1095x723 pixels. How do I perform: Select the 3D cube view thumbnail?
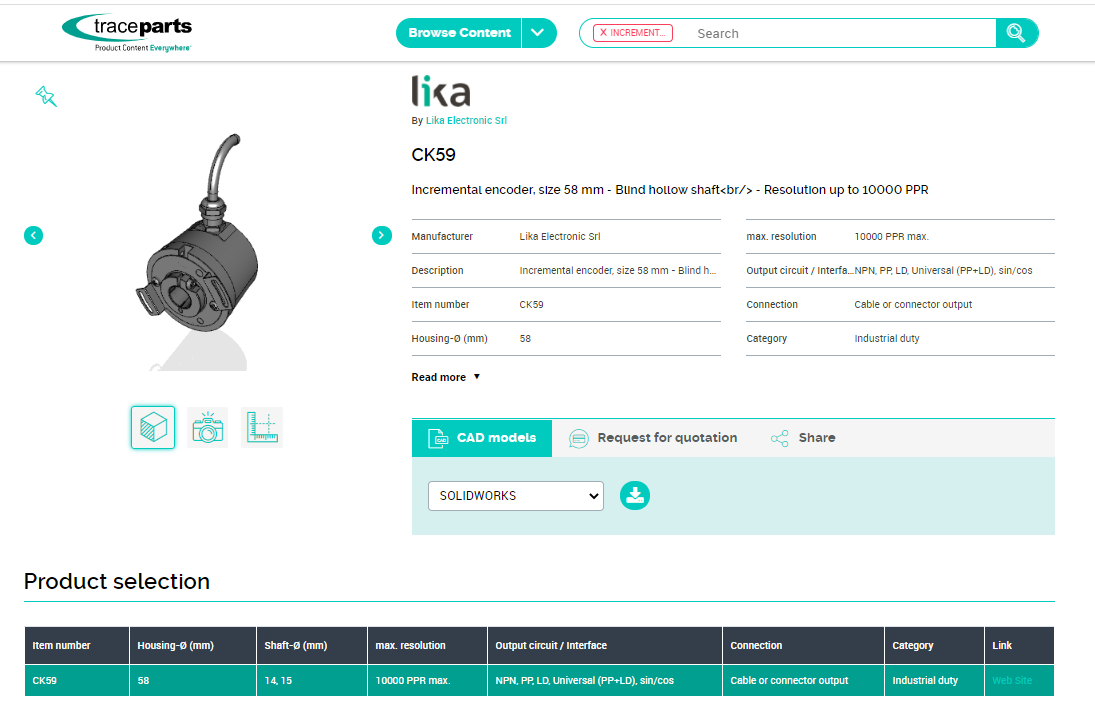[153, 427]
